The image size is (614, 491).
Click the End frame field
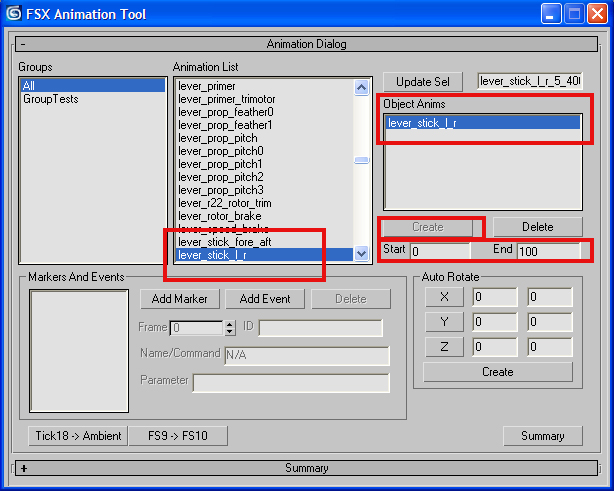tap(549, 251)
